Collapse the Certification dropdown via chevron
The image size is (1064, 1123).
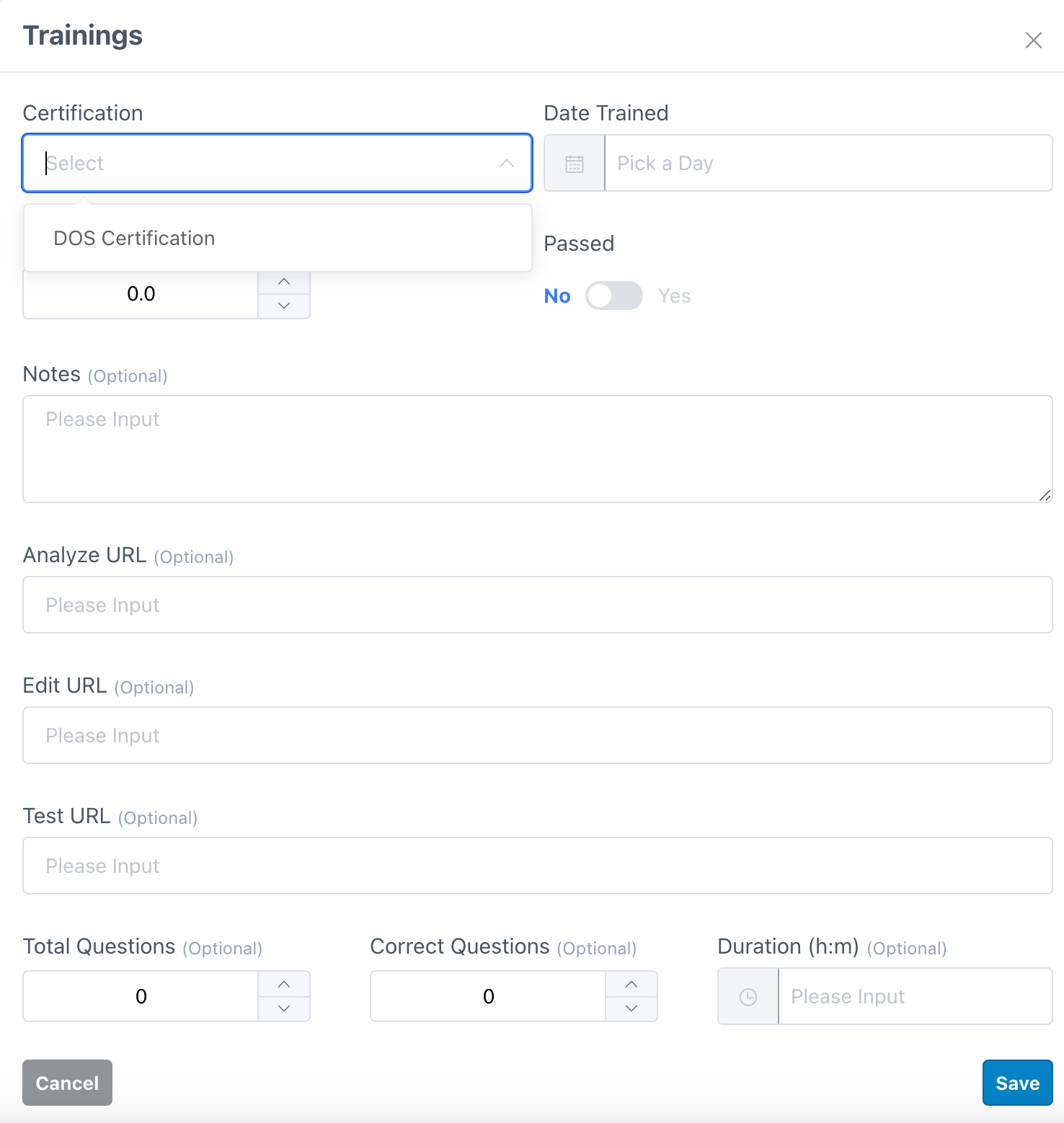[507, 164]
